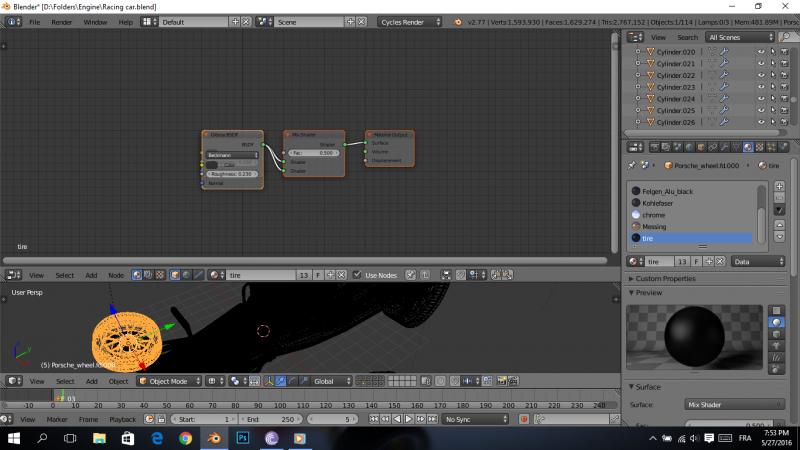Open the Render menu

62,21
